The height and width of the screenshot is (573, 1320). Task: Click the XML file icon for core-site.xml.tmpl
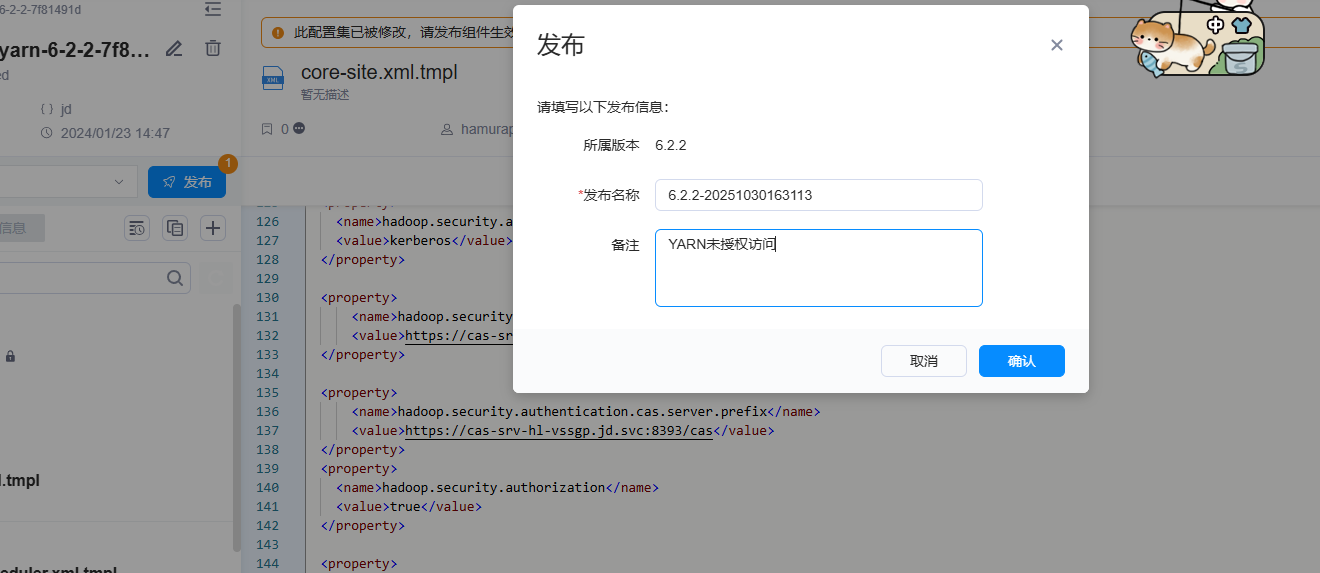tap(273, 79)
